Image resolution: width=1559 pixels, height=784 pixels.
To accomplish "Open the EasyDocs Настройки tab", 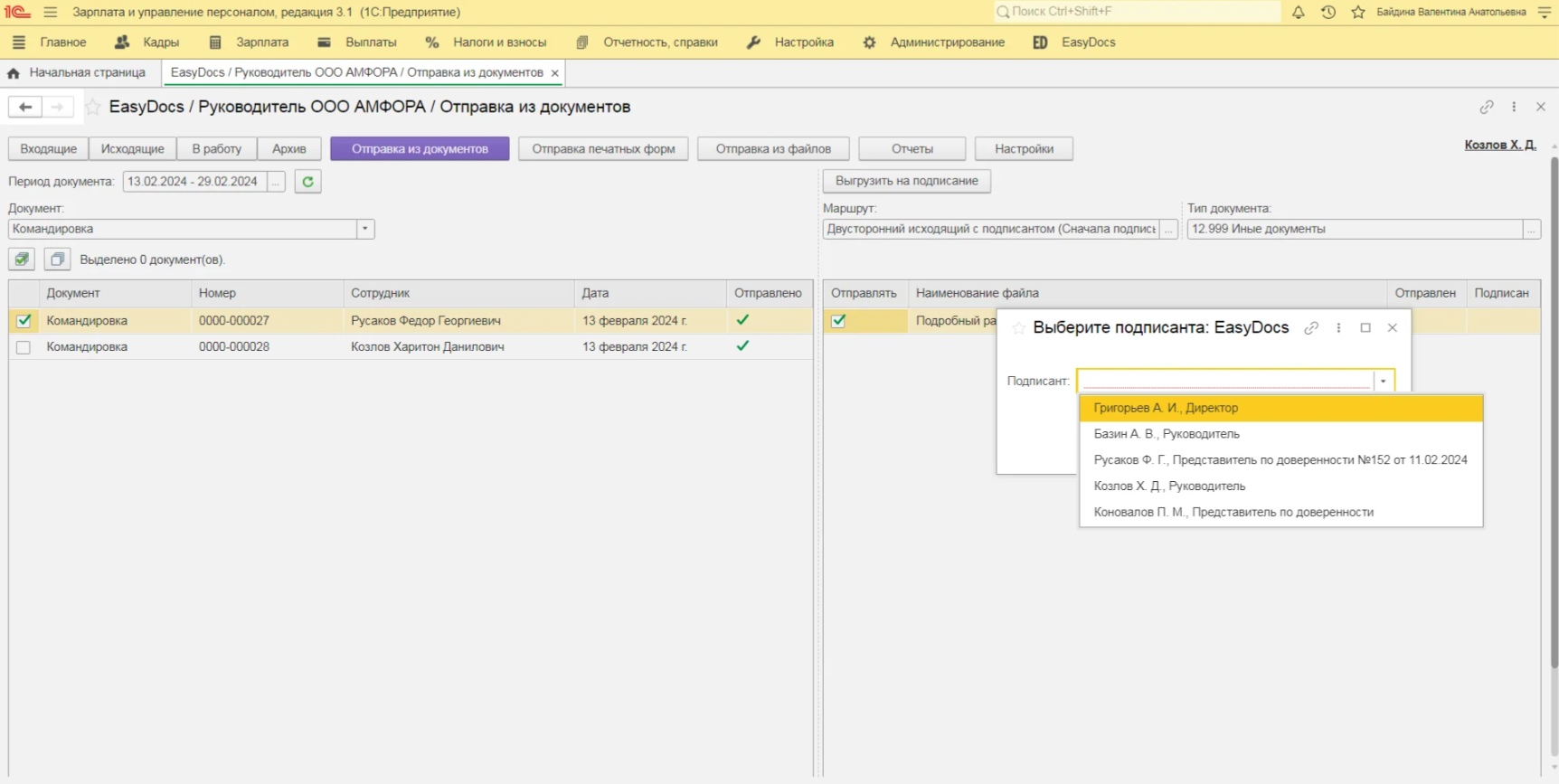I will pos(1024,149).
